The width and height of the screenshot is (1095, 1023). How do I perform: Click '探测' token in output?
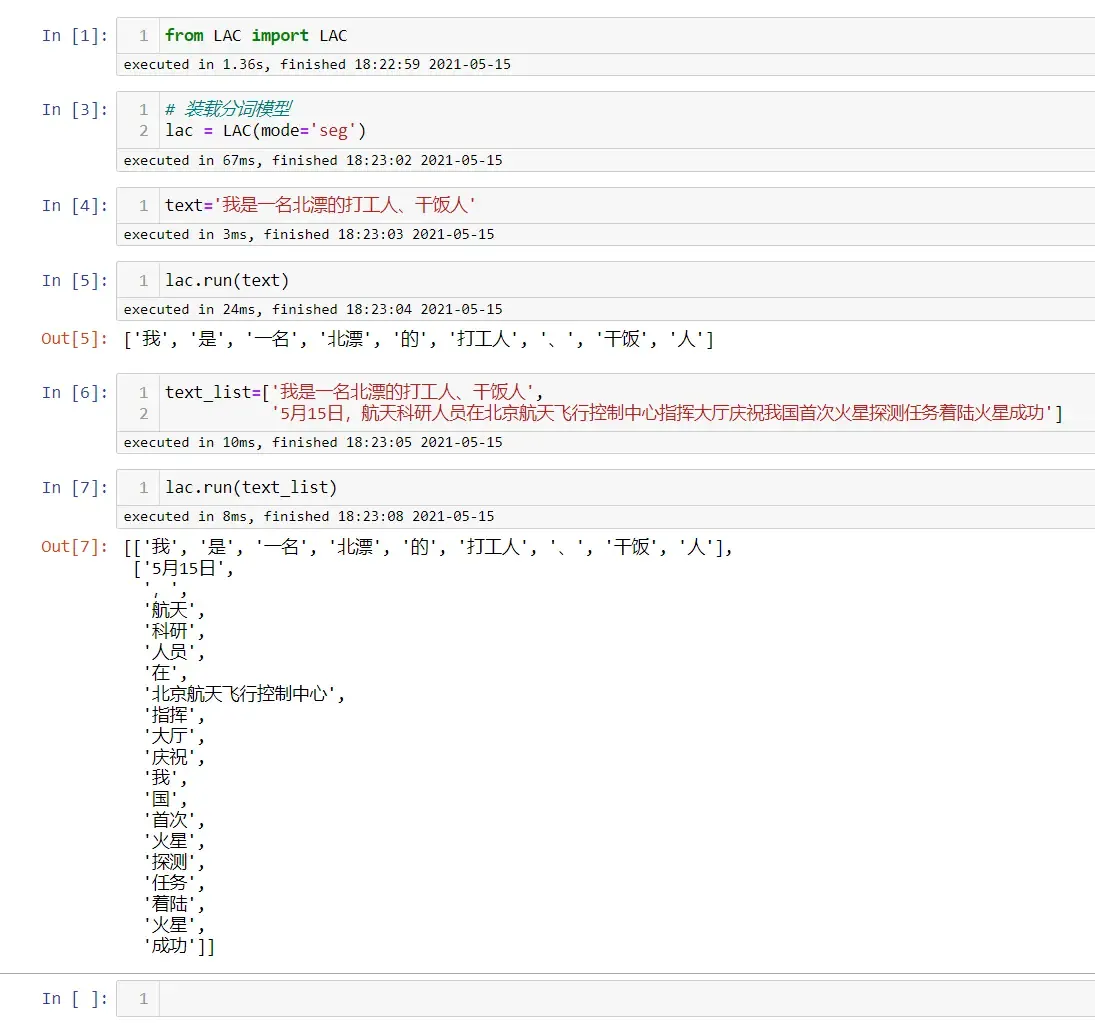(170, 862)
